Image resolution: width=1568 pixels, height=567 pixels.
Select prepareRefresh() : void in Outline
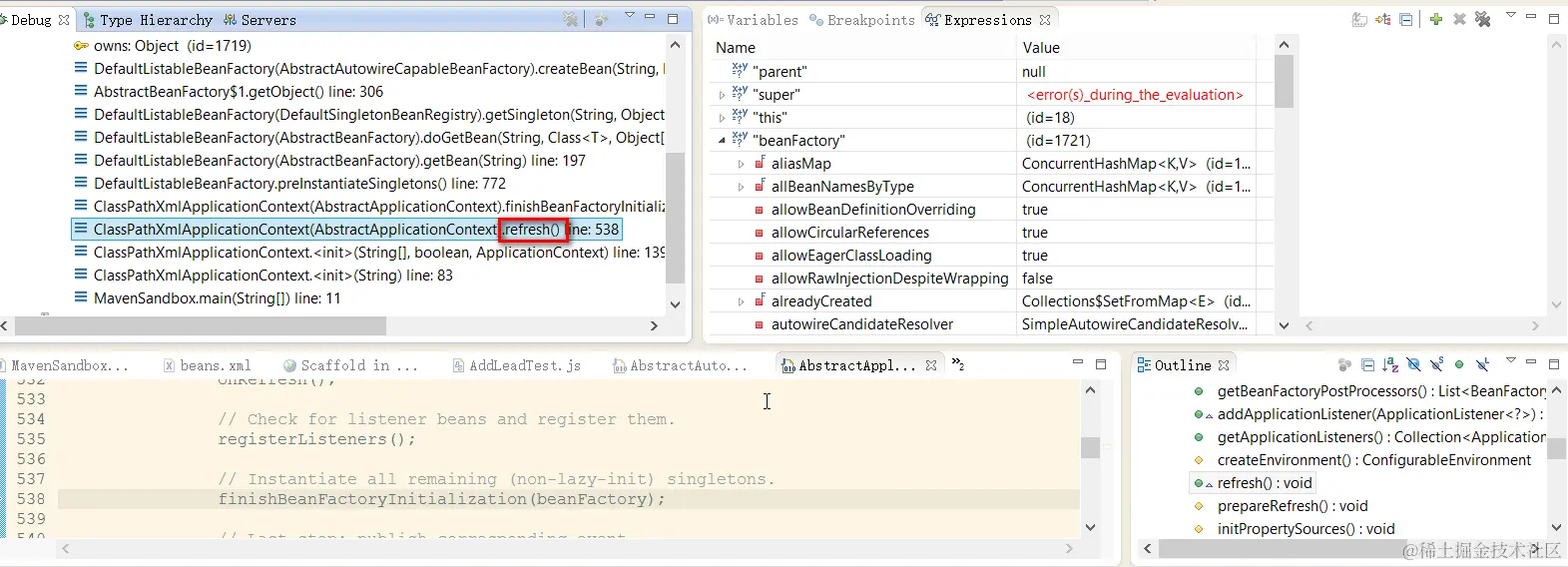coord(1282,506)
